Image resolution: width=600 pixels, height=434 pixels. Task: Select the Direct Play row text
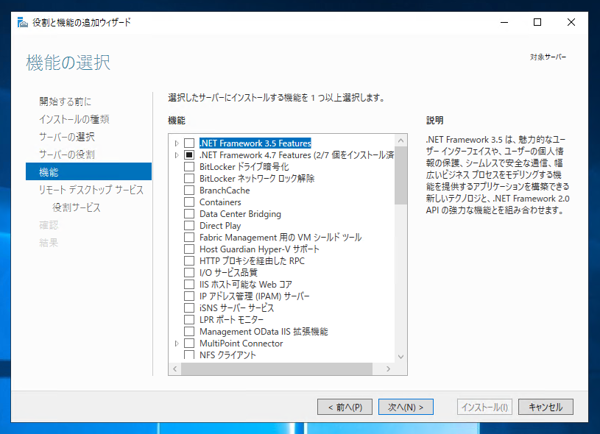(220, 225)
